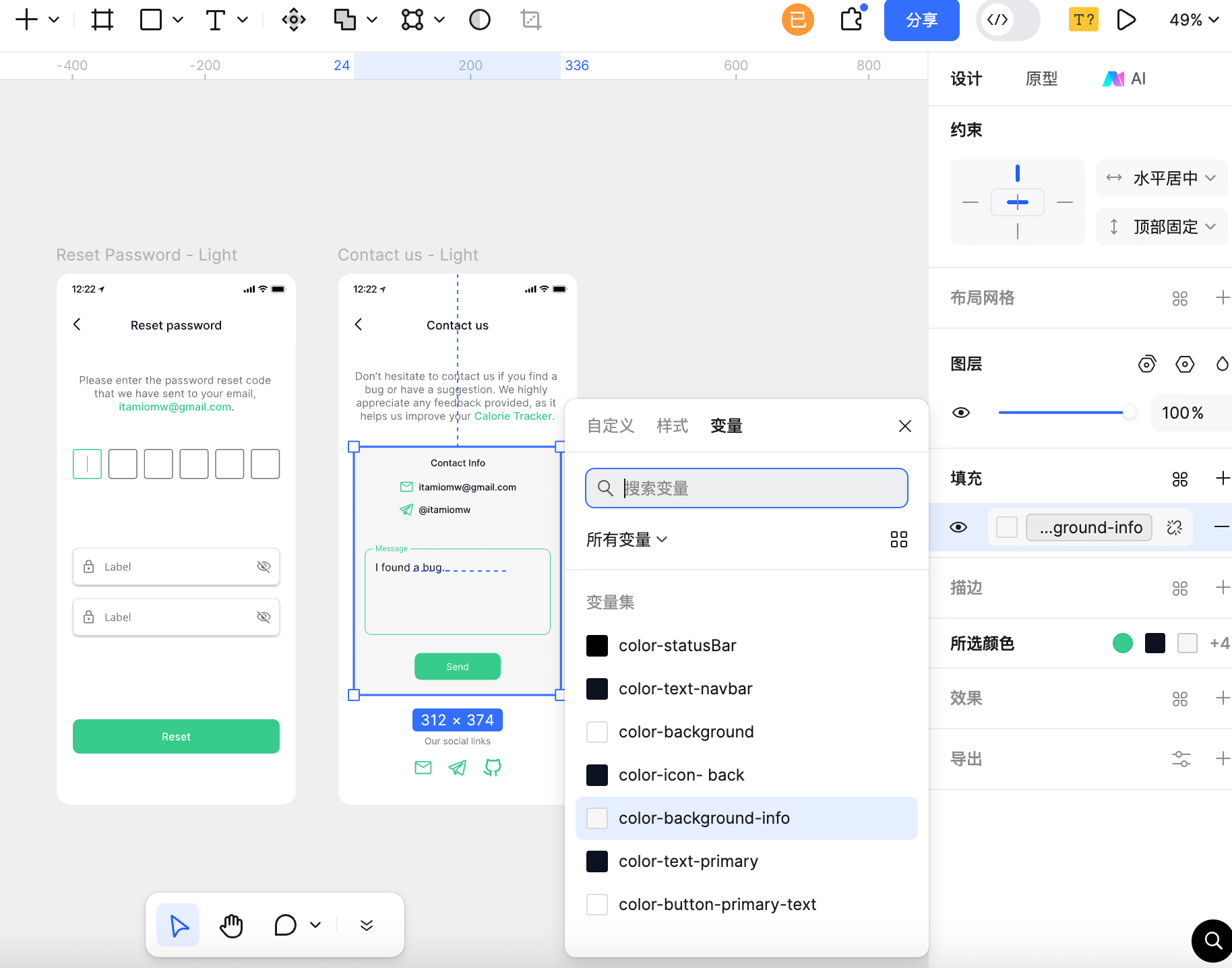1232x968 pixels.
Task: Enable the Dev mode switch
Action: pyautogui.click(x=1007, y=20)
